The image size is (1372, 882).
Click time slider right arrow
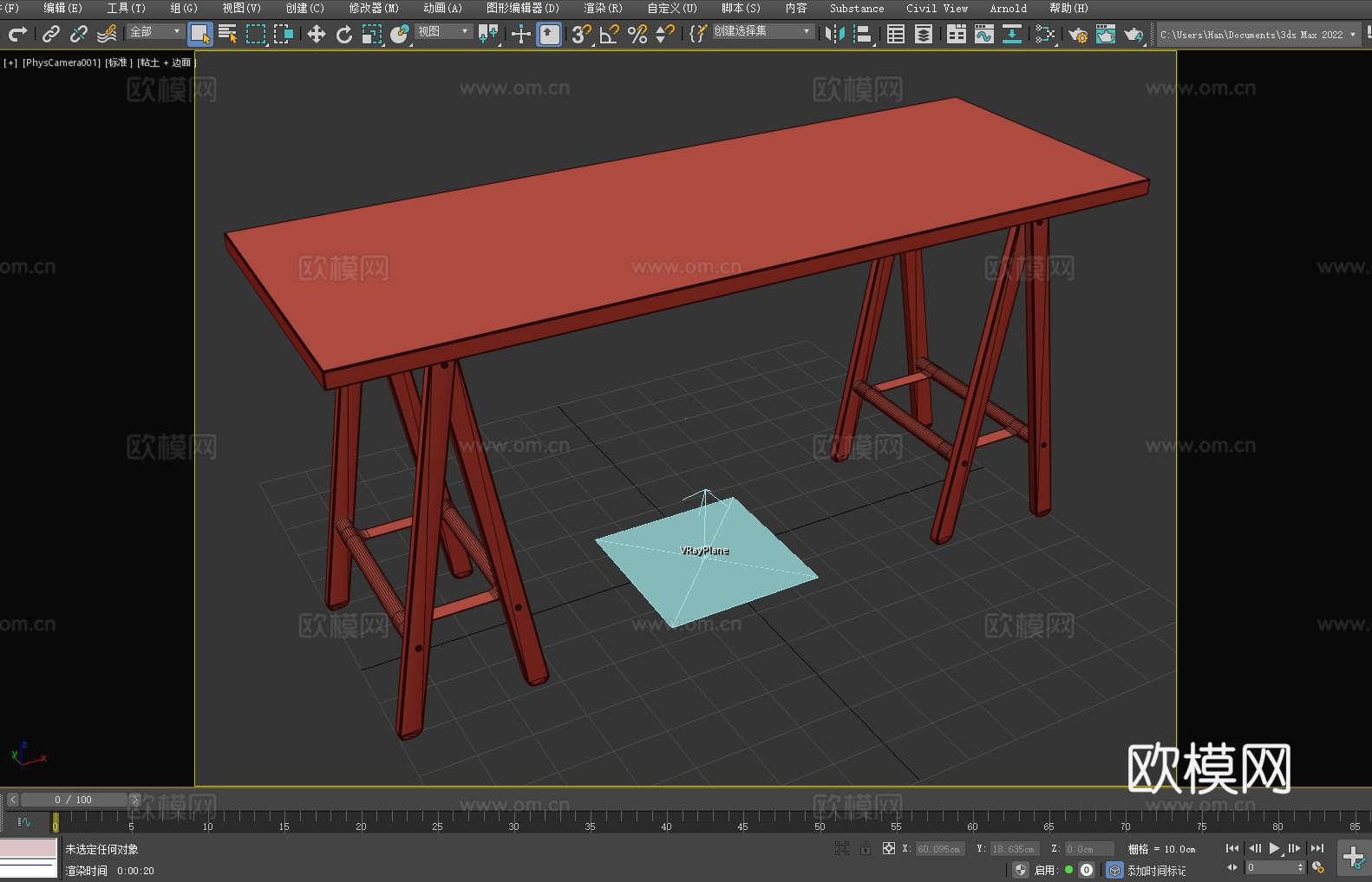(x=134, y=800)
